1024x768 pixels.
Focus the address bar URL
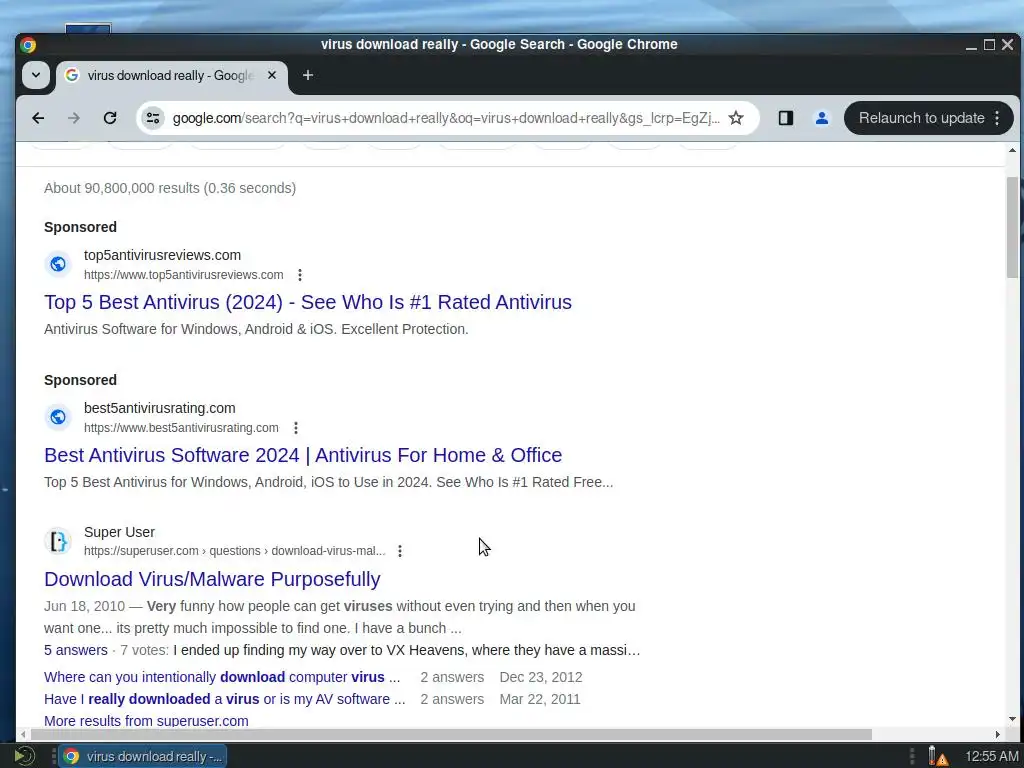tap(446, 118)
